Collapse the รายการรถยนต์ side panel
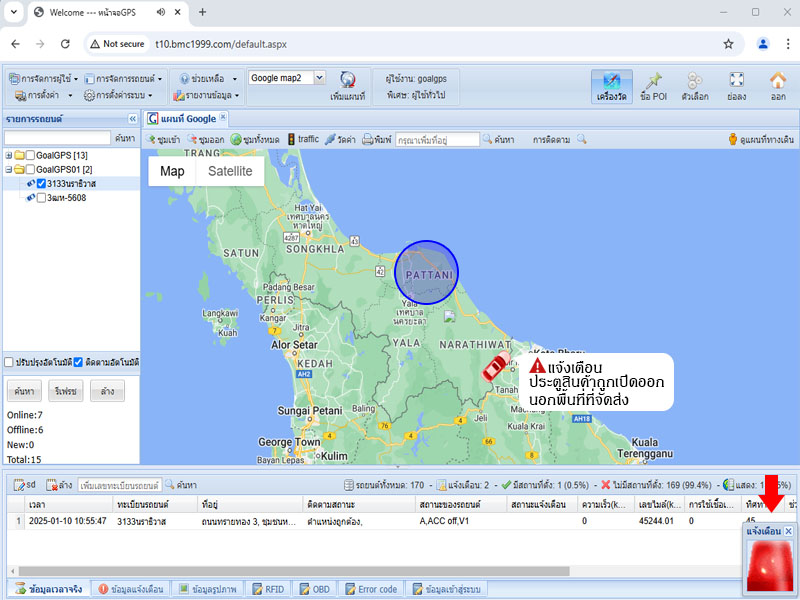 click(x=133, y=119)
